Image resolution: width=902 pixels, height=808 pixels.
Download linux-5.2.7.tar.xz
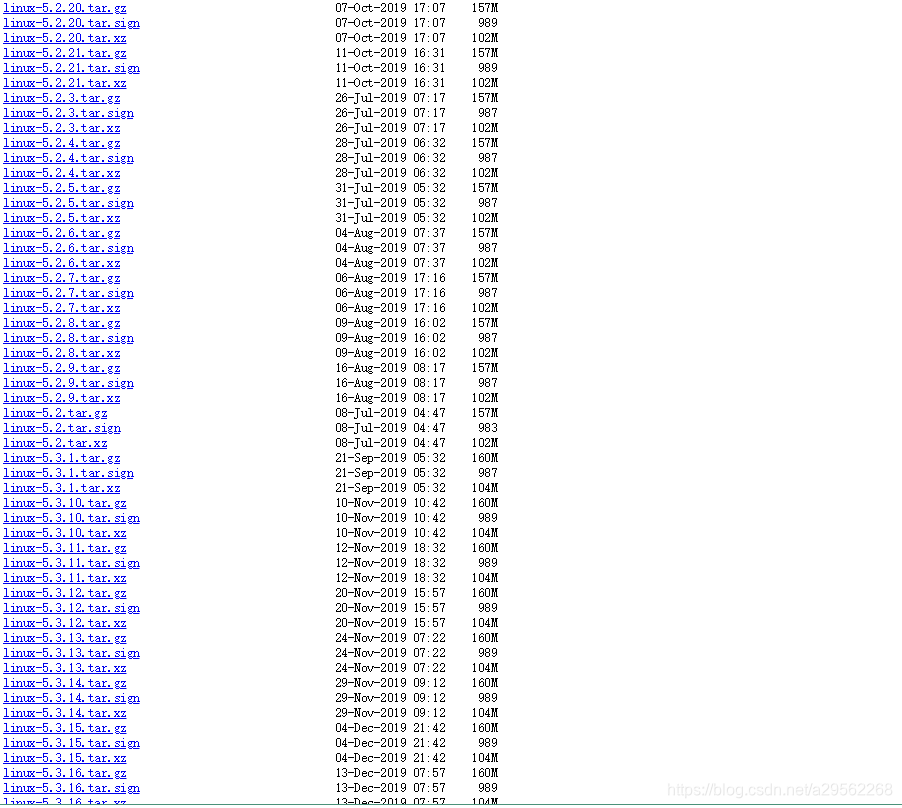(62, 308)
